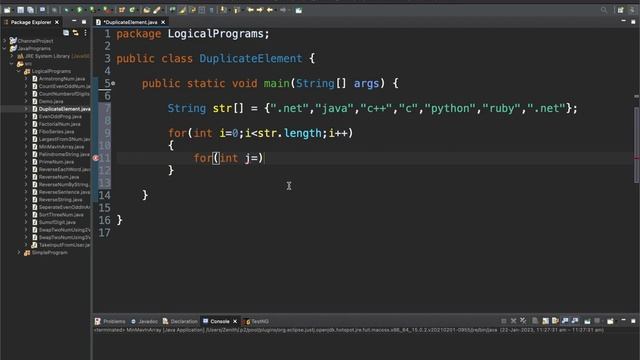This screenshot has width=640, height=360.
Task: Switch to the Javadoc tab
Action: 144,322
